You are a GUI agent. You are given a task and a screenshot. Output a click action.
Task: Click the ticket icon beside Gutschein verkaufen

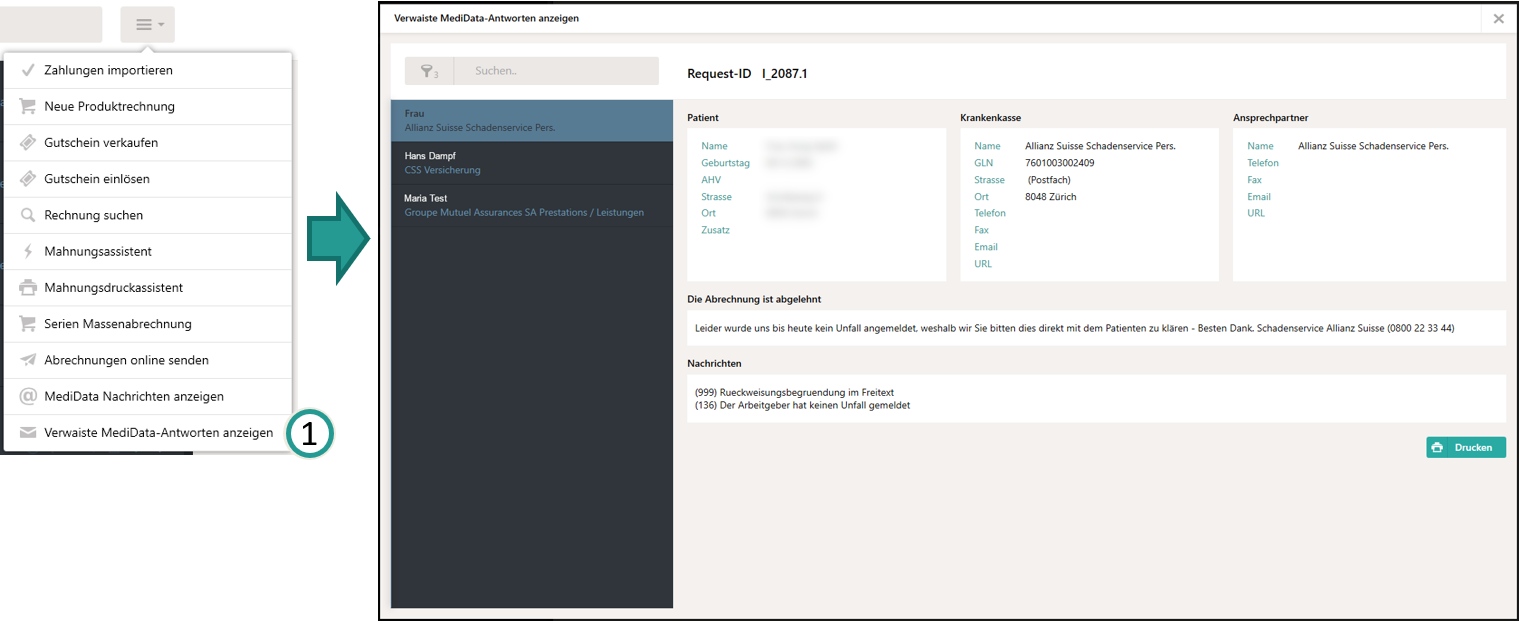point(28,143)
